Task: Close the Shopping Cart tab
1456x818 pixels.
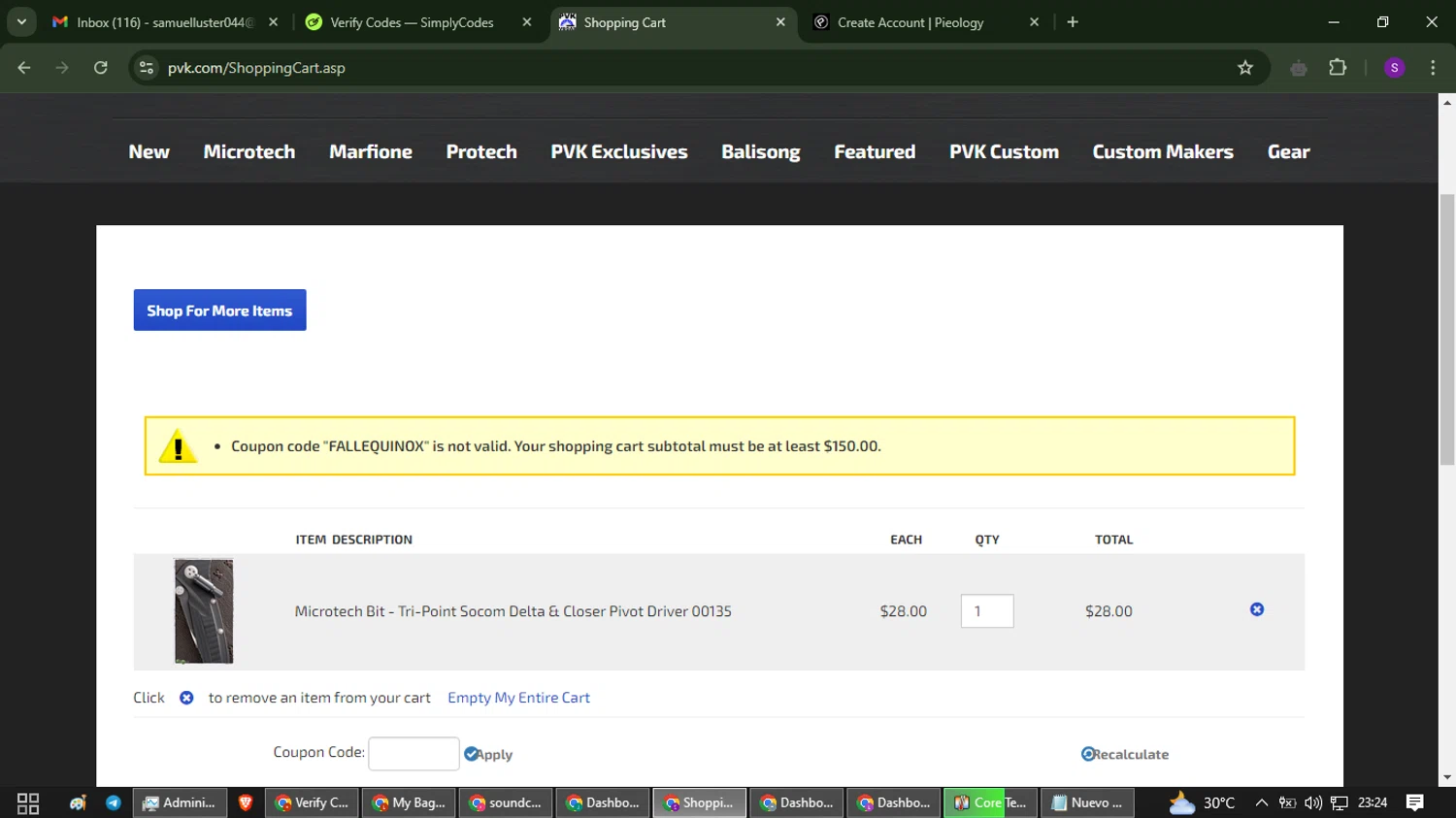Action: click(780, 22)
